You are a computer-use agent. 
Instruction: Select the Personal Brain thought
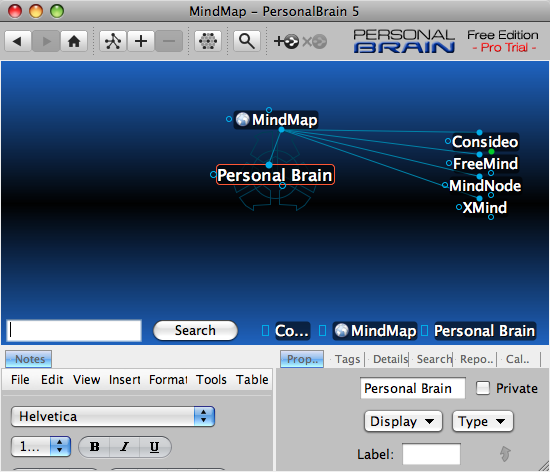pos(275,175)
